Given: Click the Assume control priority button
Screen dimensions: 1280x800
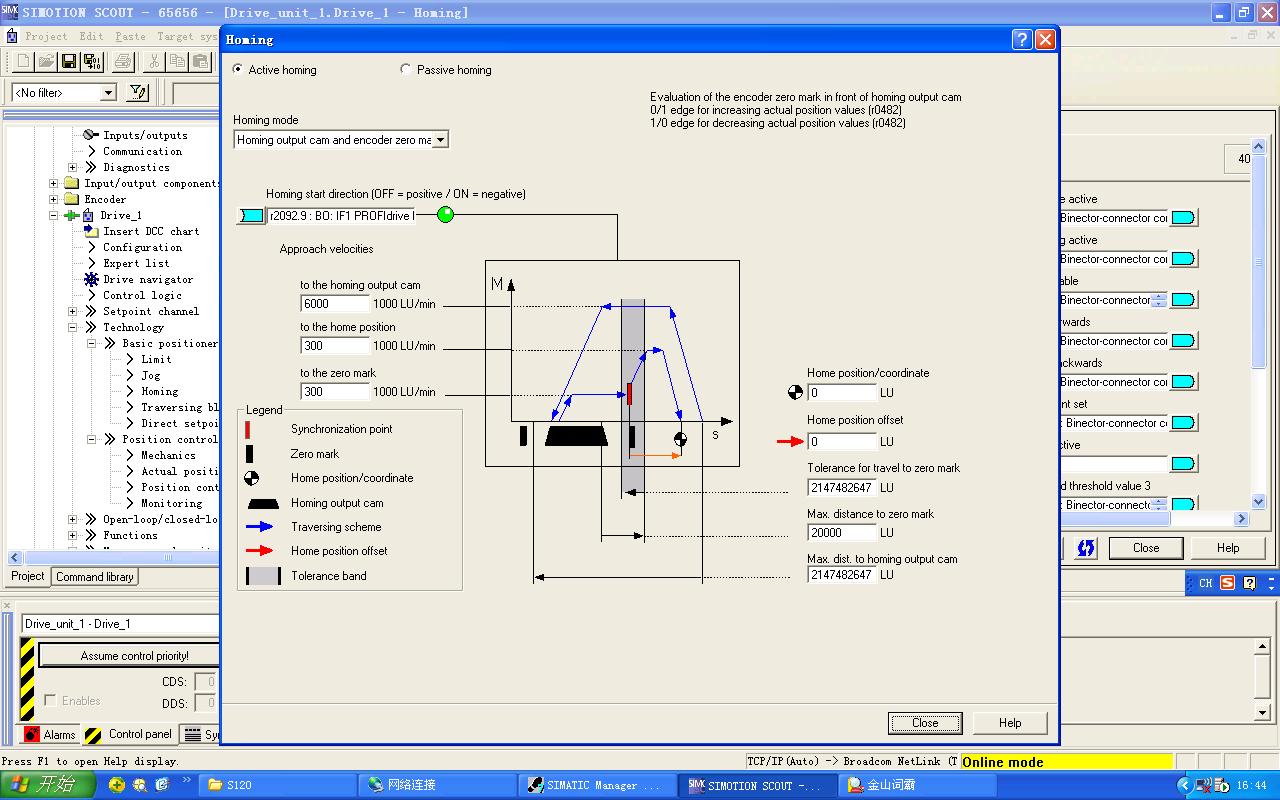Looking at the screenshot, I should (x=134, y=656).
